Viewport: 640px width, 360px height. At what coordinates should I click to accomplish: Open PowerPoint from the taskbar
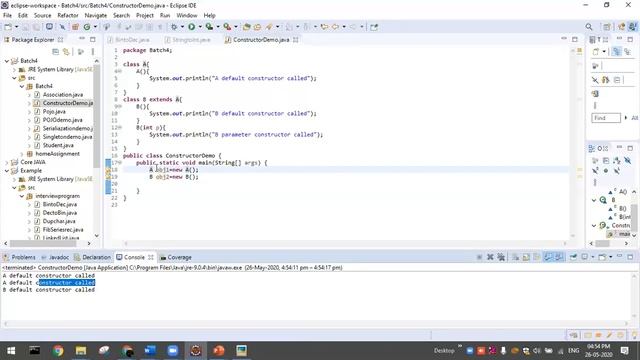218,351
